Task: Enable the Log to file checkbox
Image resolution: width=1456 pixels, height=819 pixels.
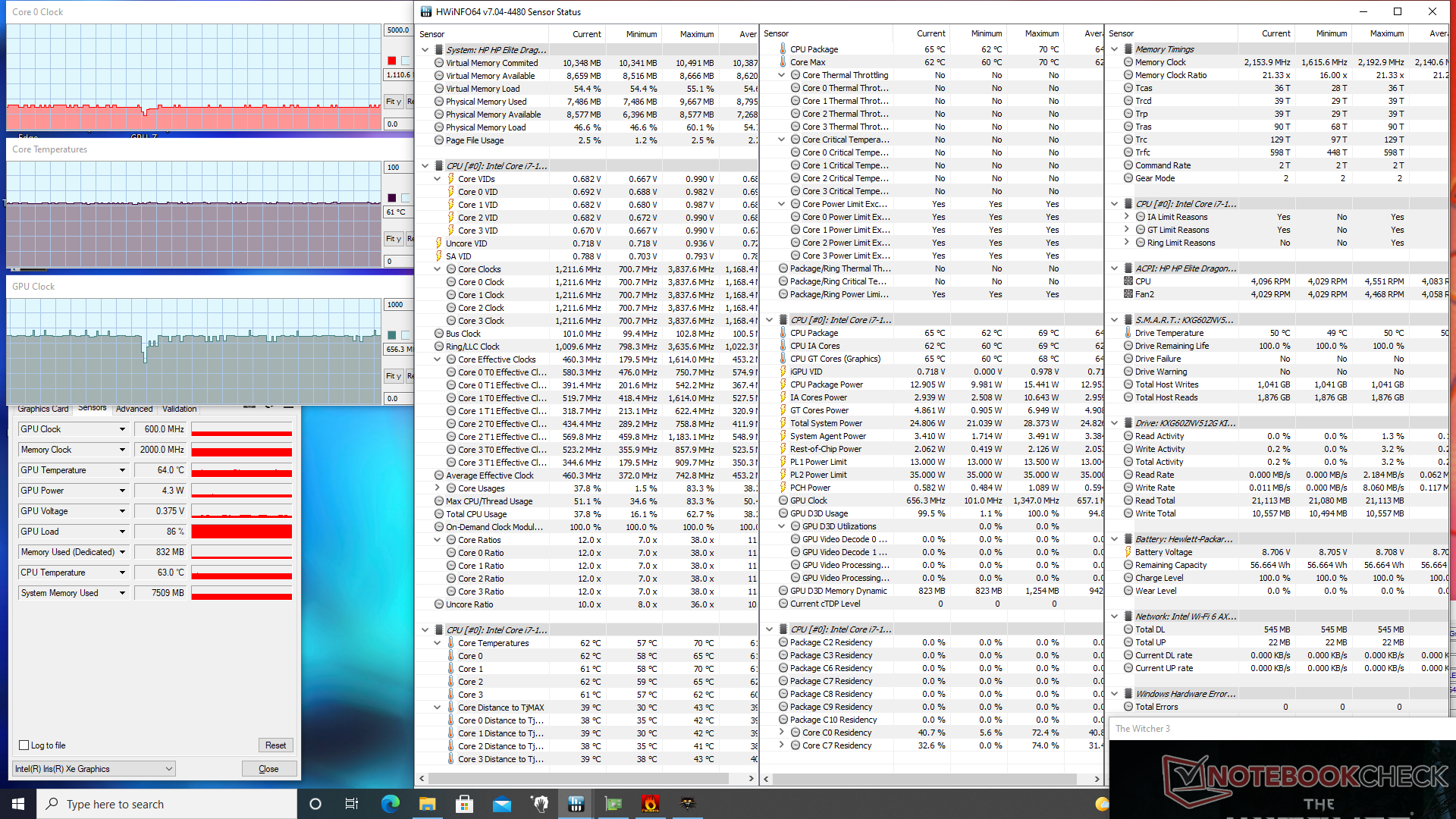Action: click(x=24, y=745)
